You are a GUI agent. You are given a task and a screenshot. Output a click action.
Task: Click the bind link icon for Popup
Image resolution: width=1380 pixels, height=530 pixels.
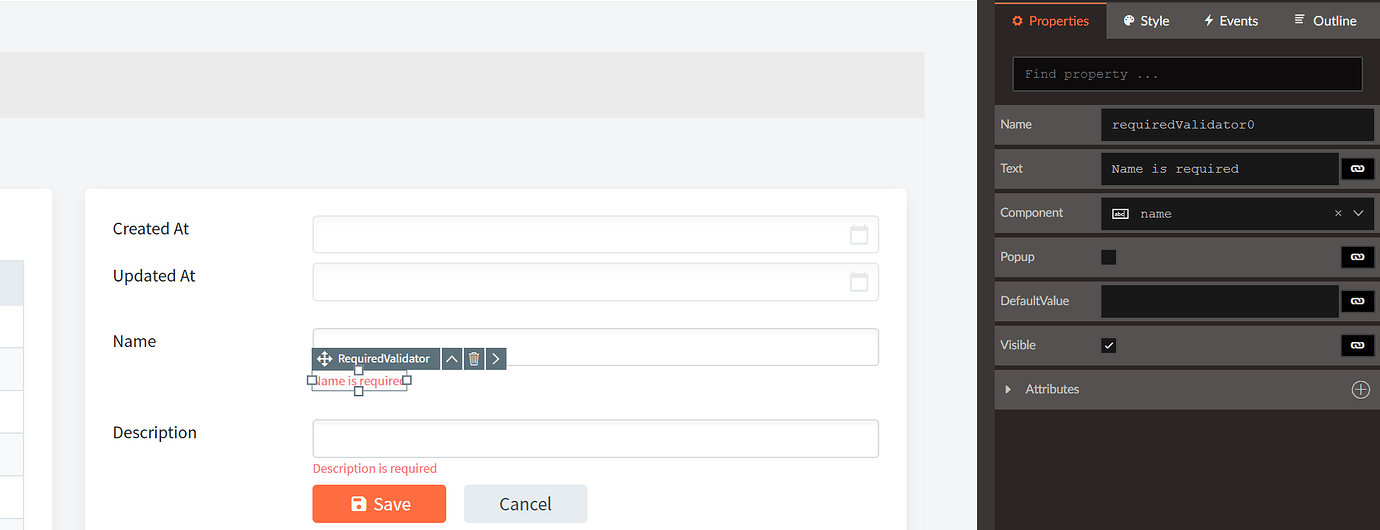(1357, 257)
